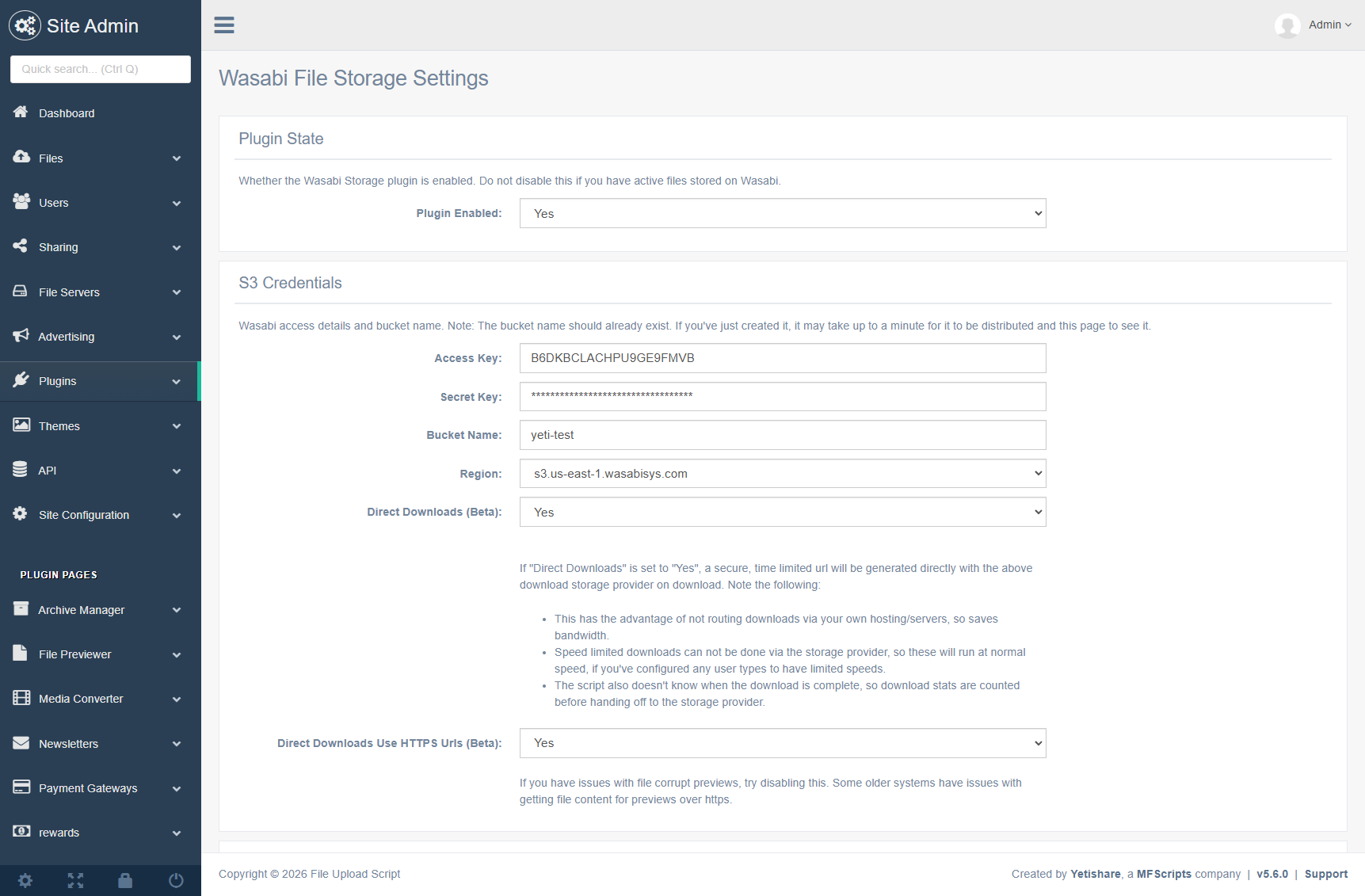Viewport: 1365px width, 896px height.
Task: Open the Region dropdown selector
Action: tap(782, 474)
